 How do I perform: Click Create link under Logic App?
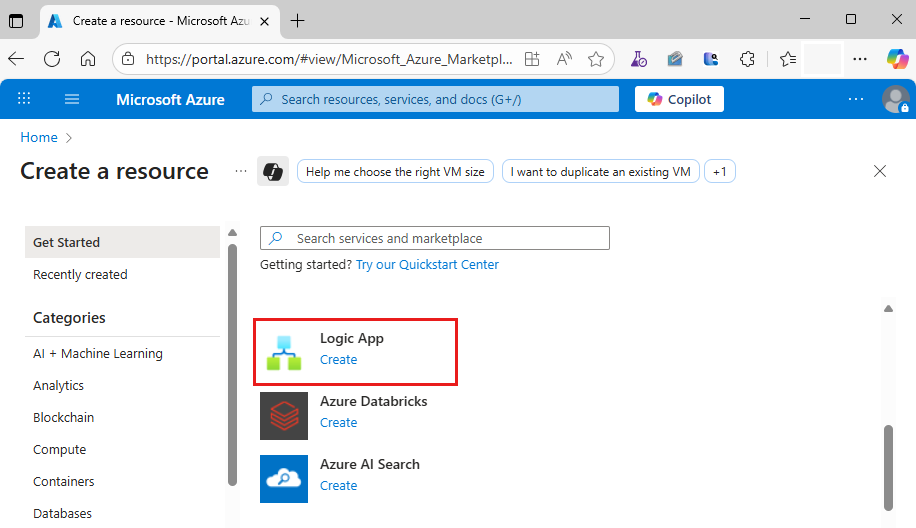click(338, 360)
